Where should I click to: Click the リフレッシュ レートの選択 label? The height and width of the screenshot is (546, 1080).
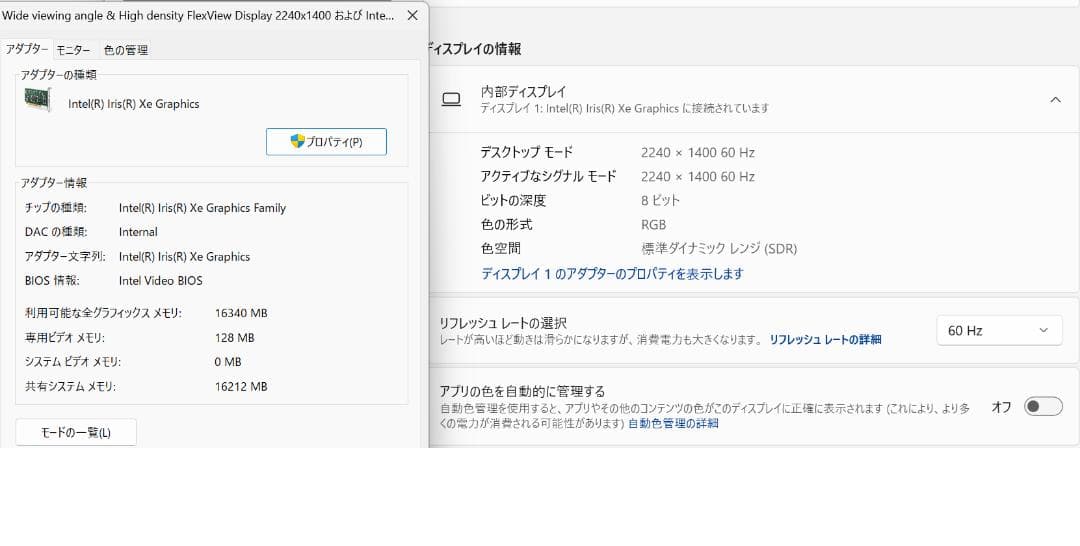click(x=503, y=323)
